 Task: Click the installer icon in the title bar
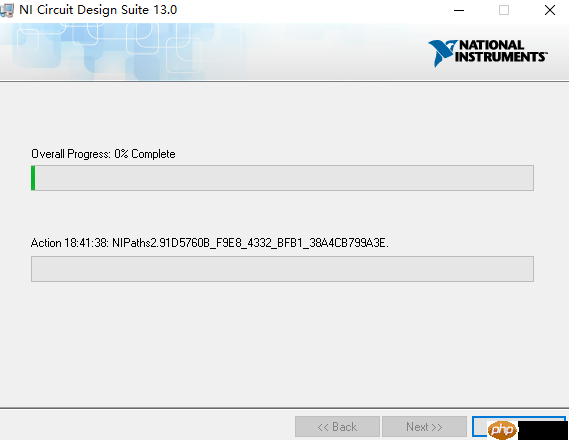pos(7,10)
